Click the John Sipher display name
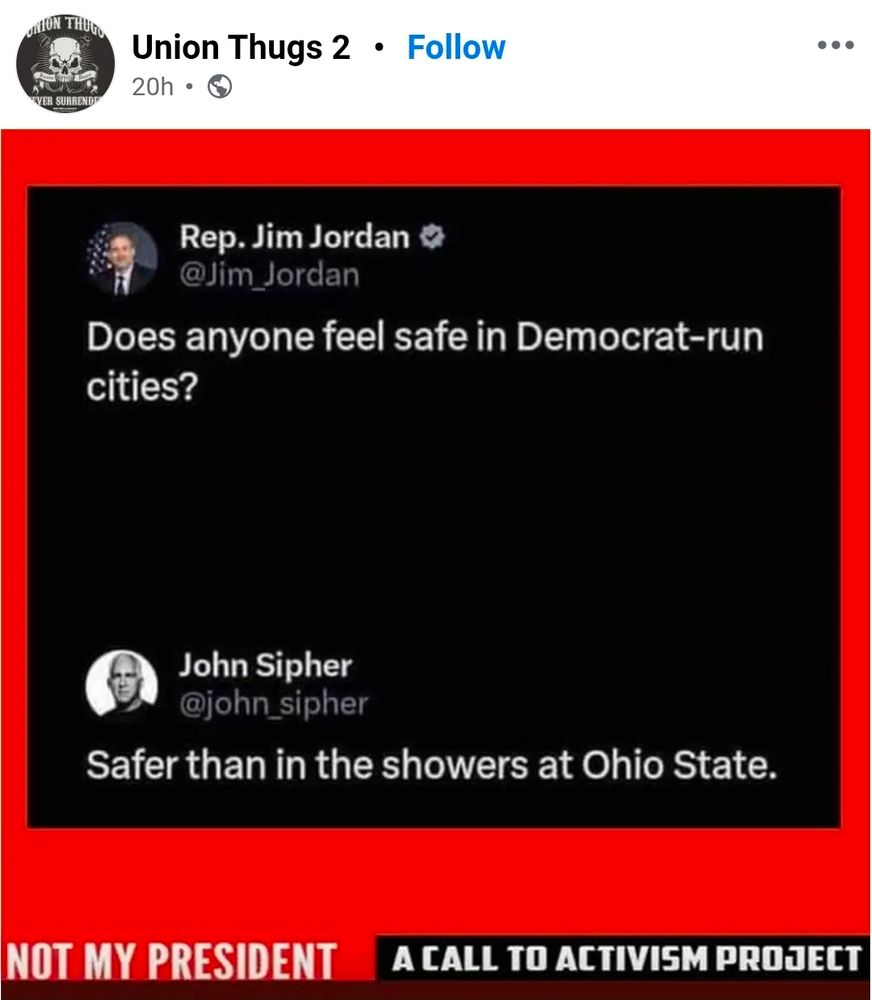The image size is (872, 1000). [265, 665]
